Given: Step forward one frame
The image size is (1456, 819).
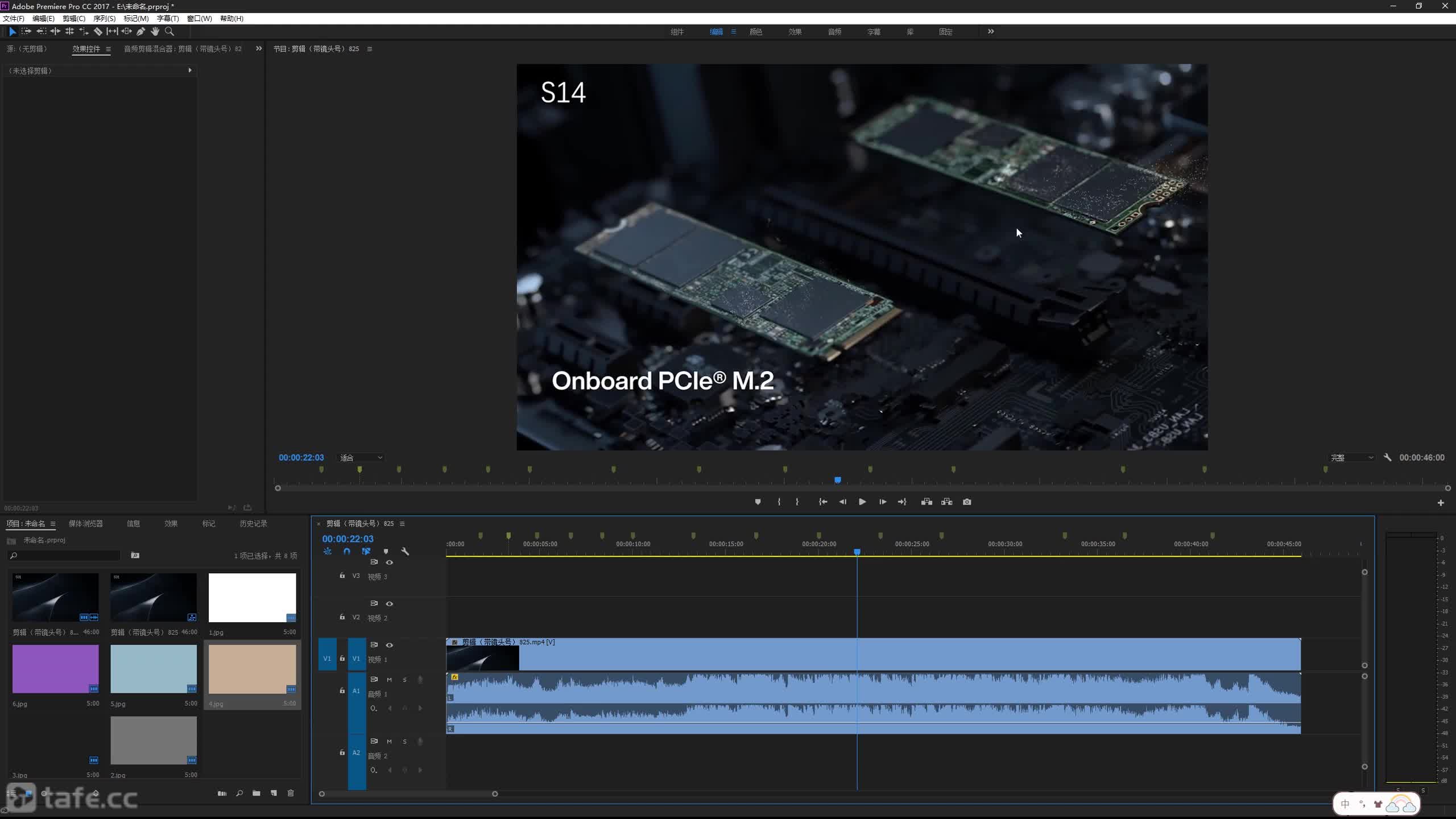Looking at the screenshot, I should tap(883, 502).
